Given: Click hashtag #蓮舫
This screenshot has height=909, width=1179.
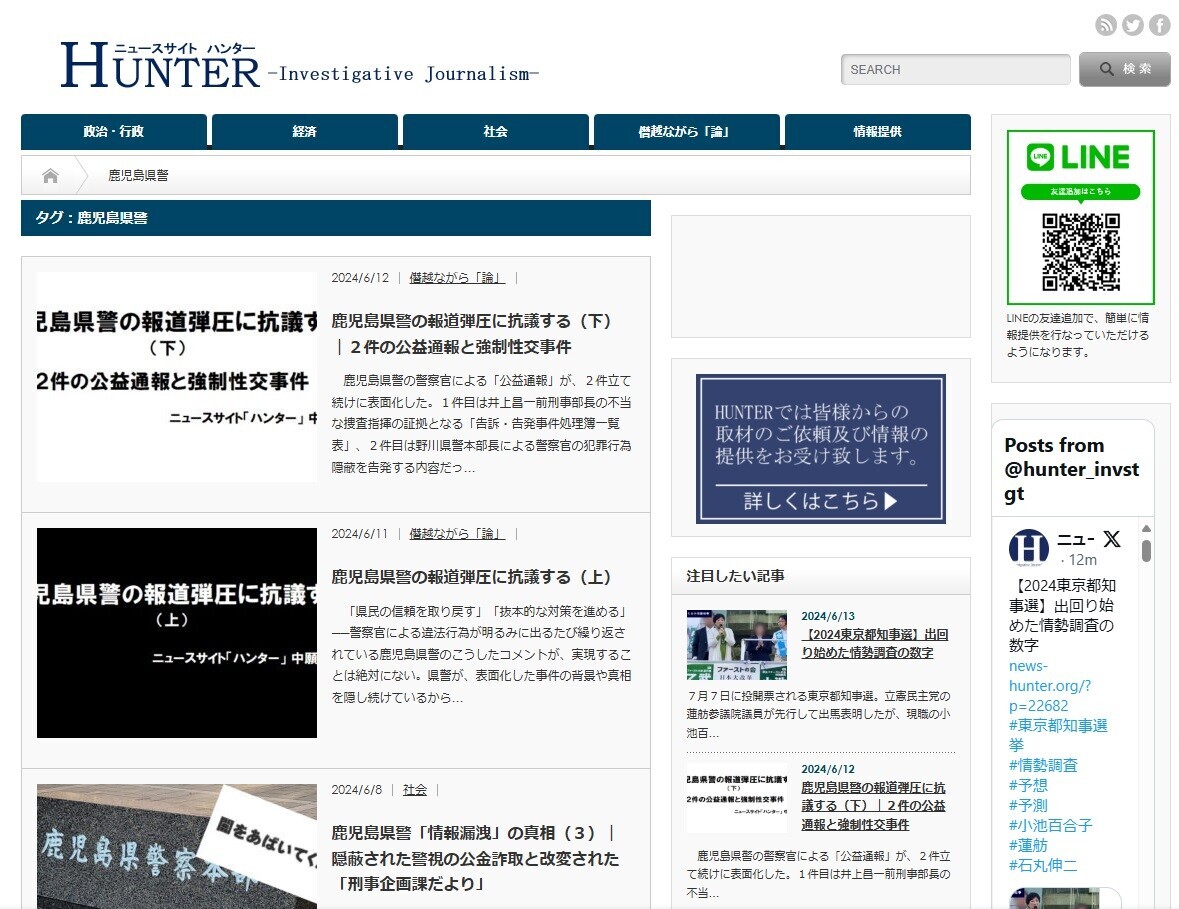Looking at the screenshot, I should pos(1028,845).
